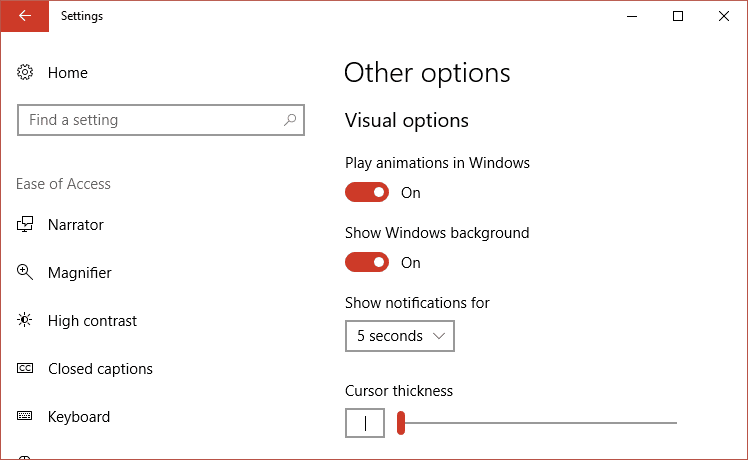Viewport: 748px width, 460px height.
Task: Maximize the Settings window
Action: pos(678,16)
